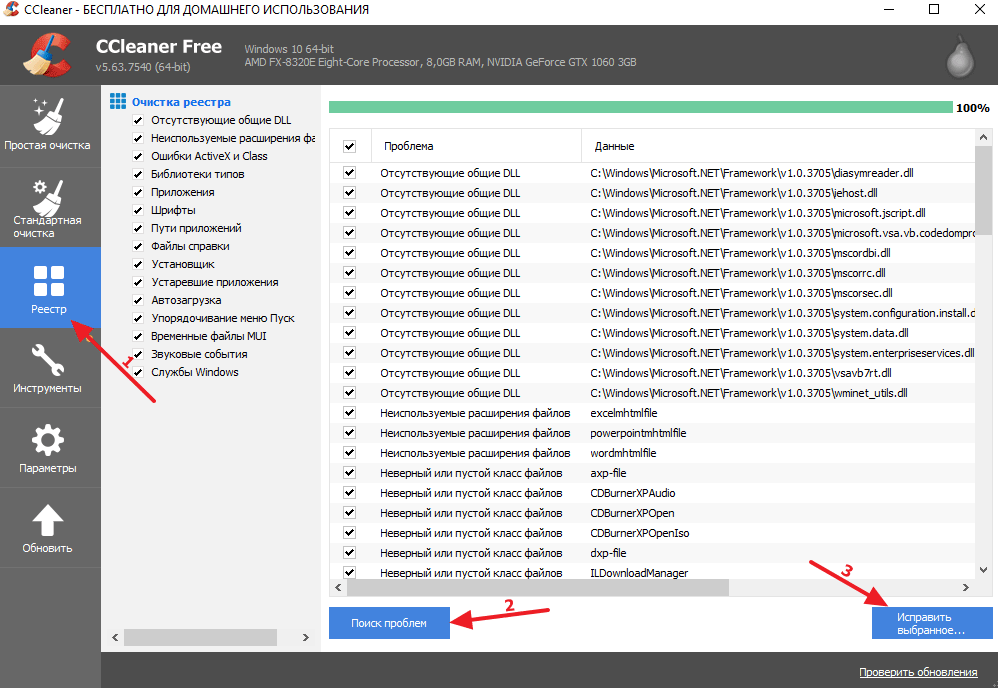This screenshot has width=998, height=688.
Task: Toggle Пути приложений checkbox
Action: (138, 228)
